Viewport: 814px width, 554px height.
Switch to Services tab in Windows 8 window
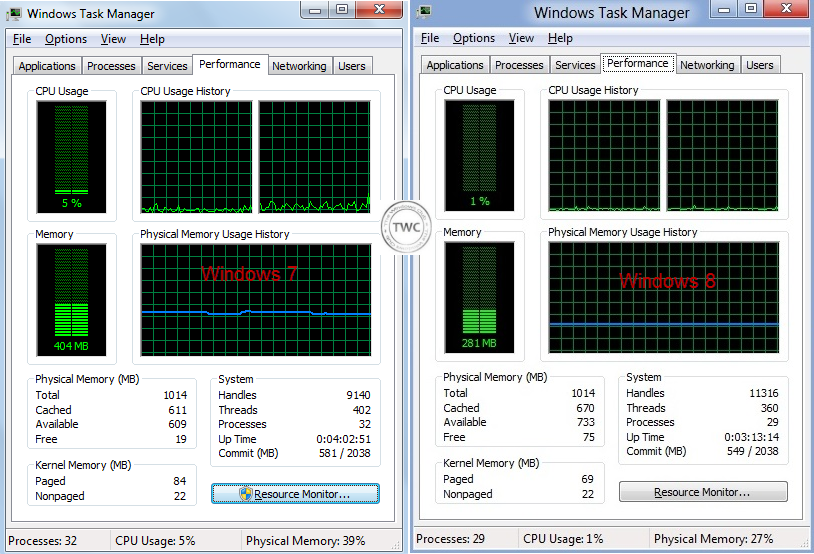click(x=575, y=65)
